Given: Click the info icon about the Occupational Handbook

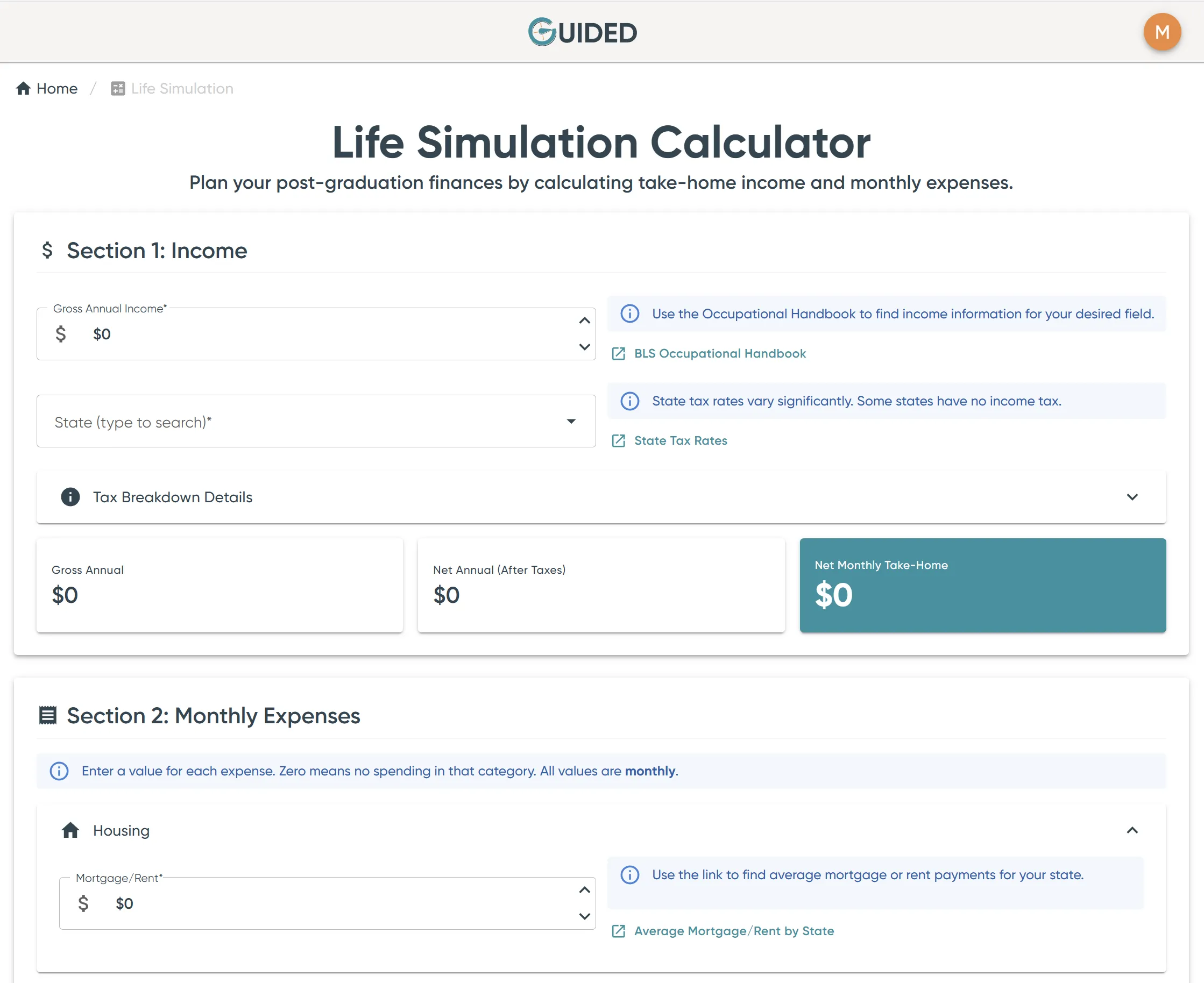Looking at the screenshot, I should click(629, 314).
